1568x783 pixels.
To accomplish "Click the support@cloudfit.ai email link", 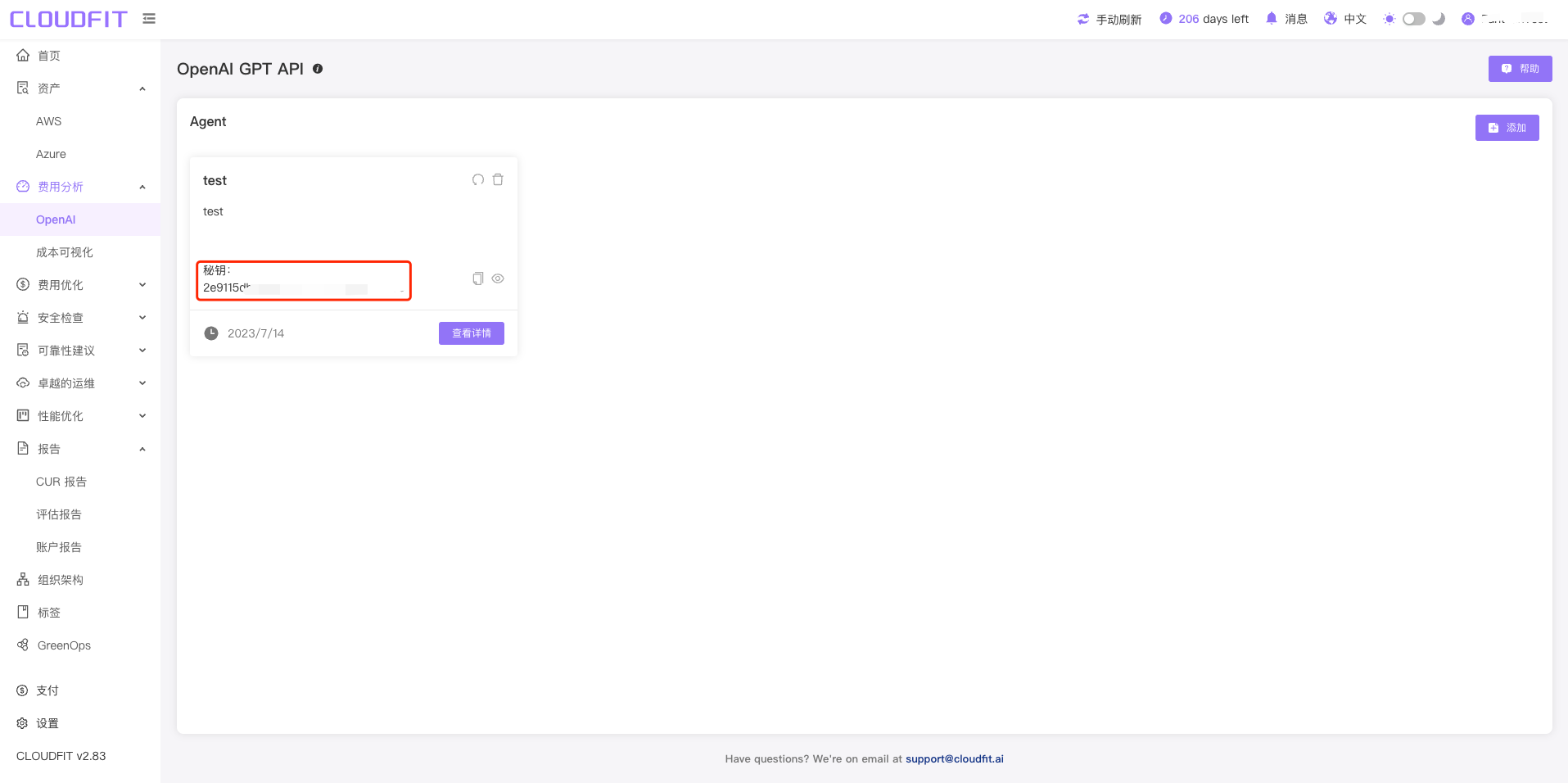I will [x=954, y=758].
